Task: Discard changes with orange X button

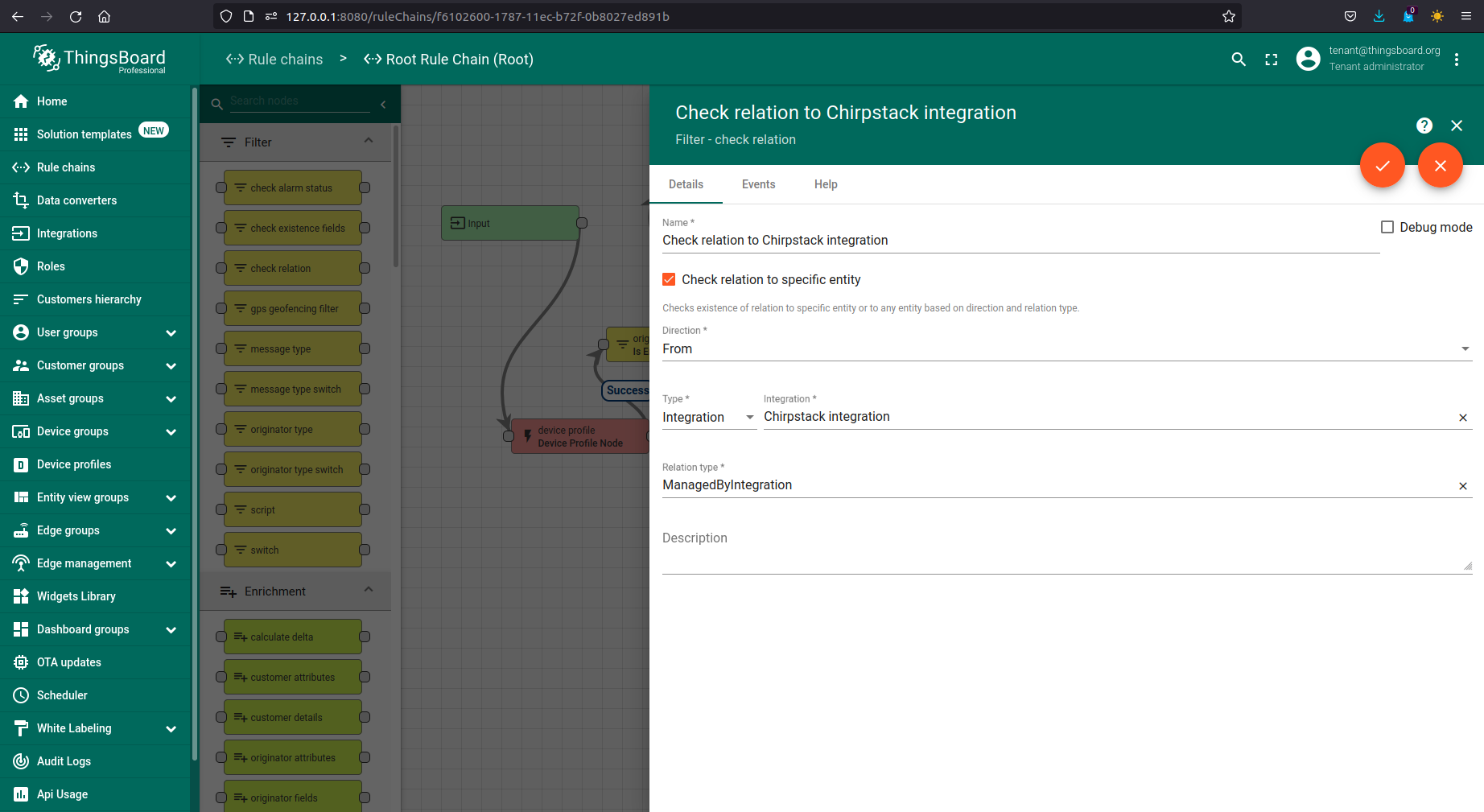Action: pyautogui.click(x=1441, y=165)
